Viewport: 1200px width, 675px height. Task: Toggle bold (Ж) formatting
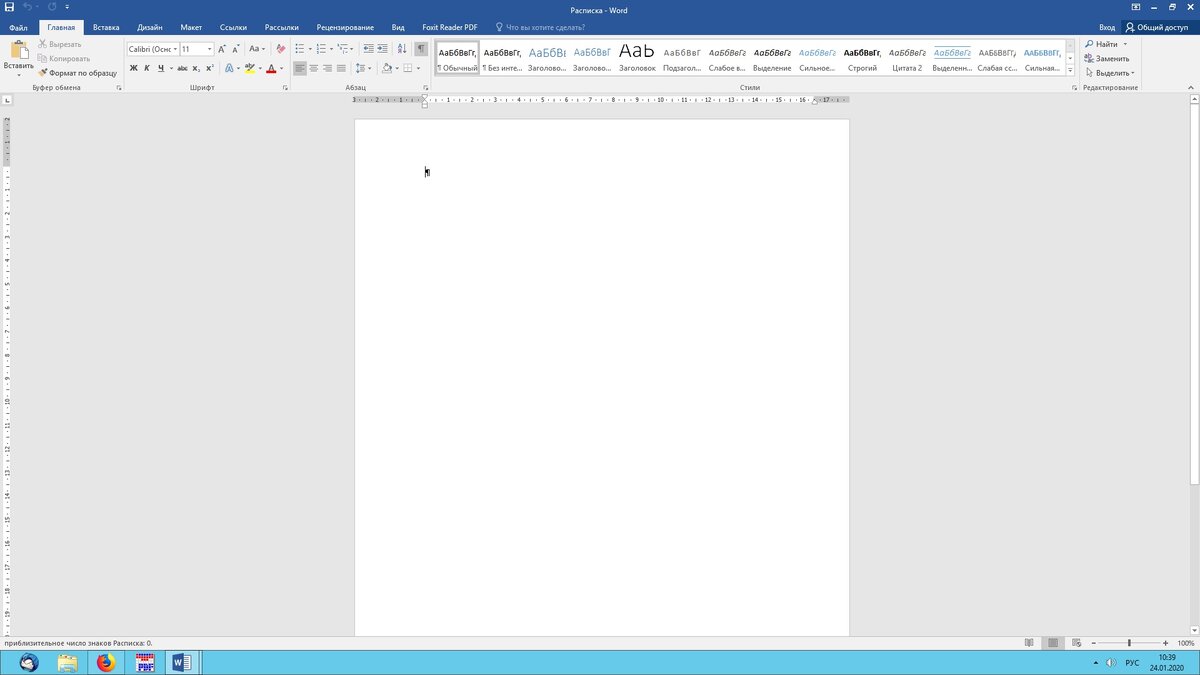[134, 68]
